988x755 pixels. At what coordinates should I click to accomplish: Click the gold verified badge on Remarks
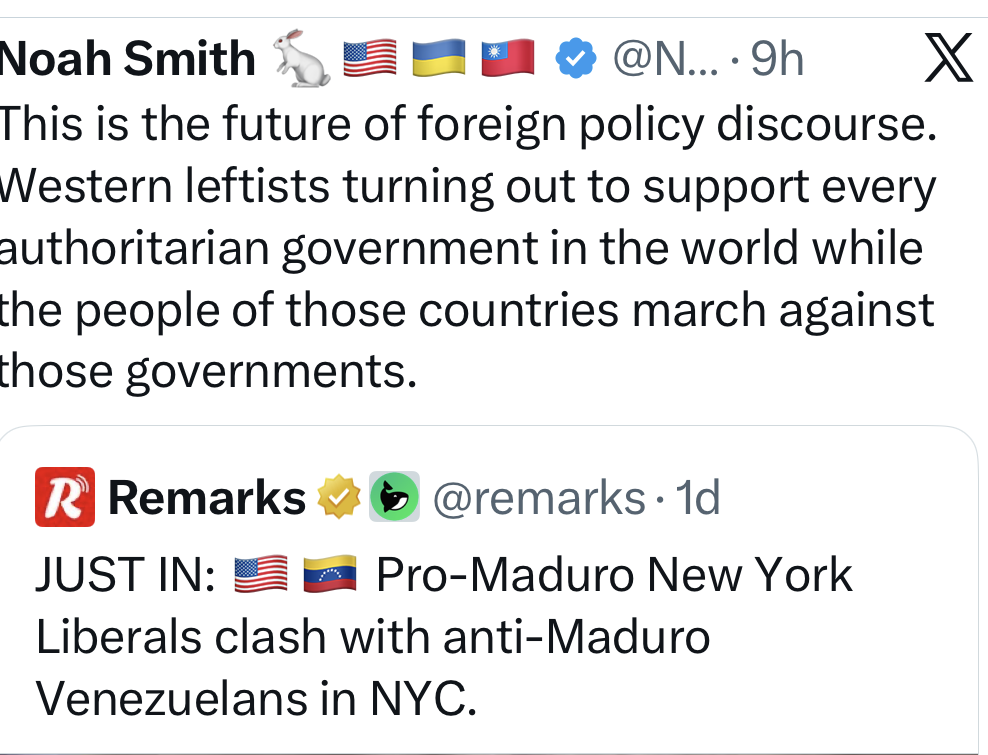[x=338, y=497]
